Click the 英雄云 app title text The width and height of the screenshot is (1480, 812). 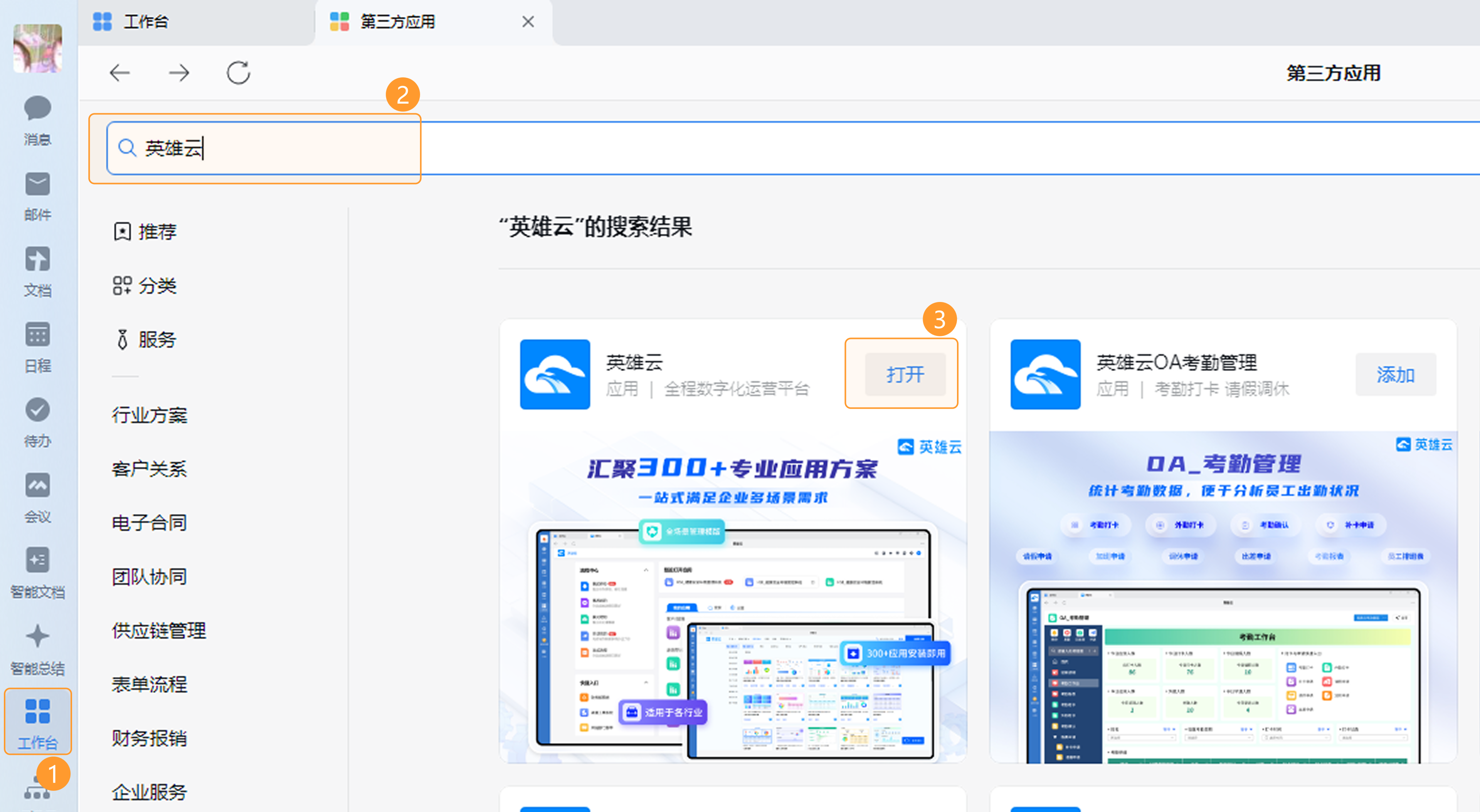pos(635,362)
